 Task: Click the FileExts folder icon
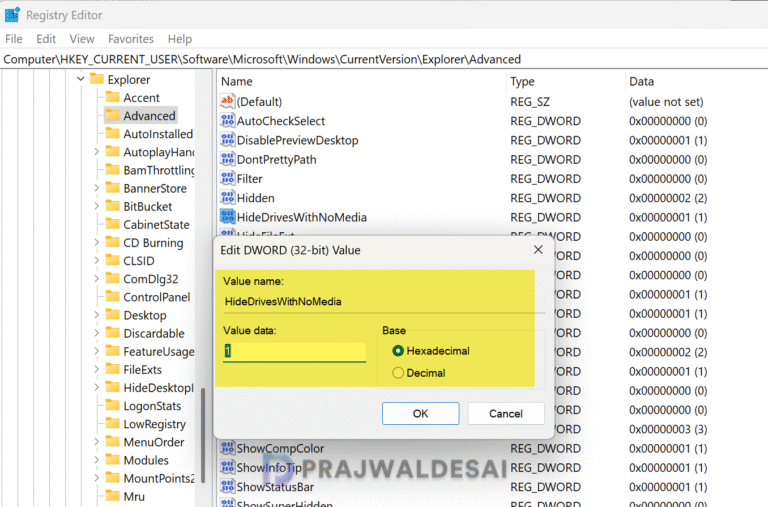point(113,369)
